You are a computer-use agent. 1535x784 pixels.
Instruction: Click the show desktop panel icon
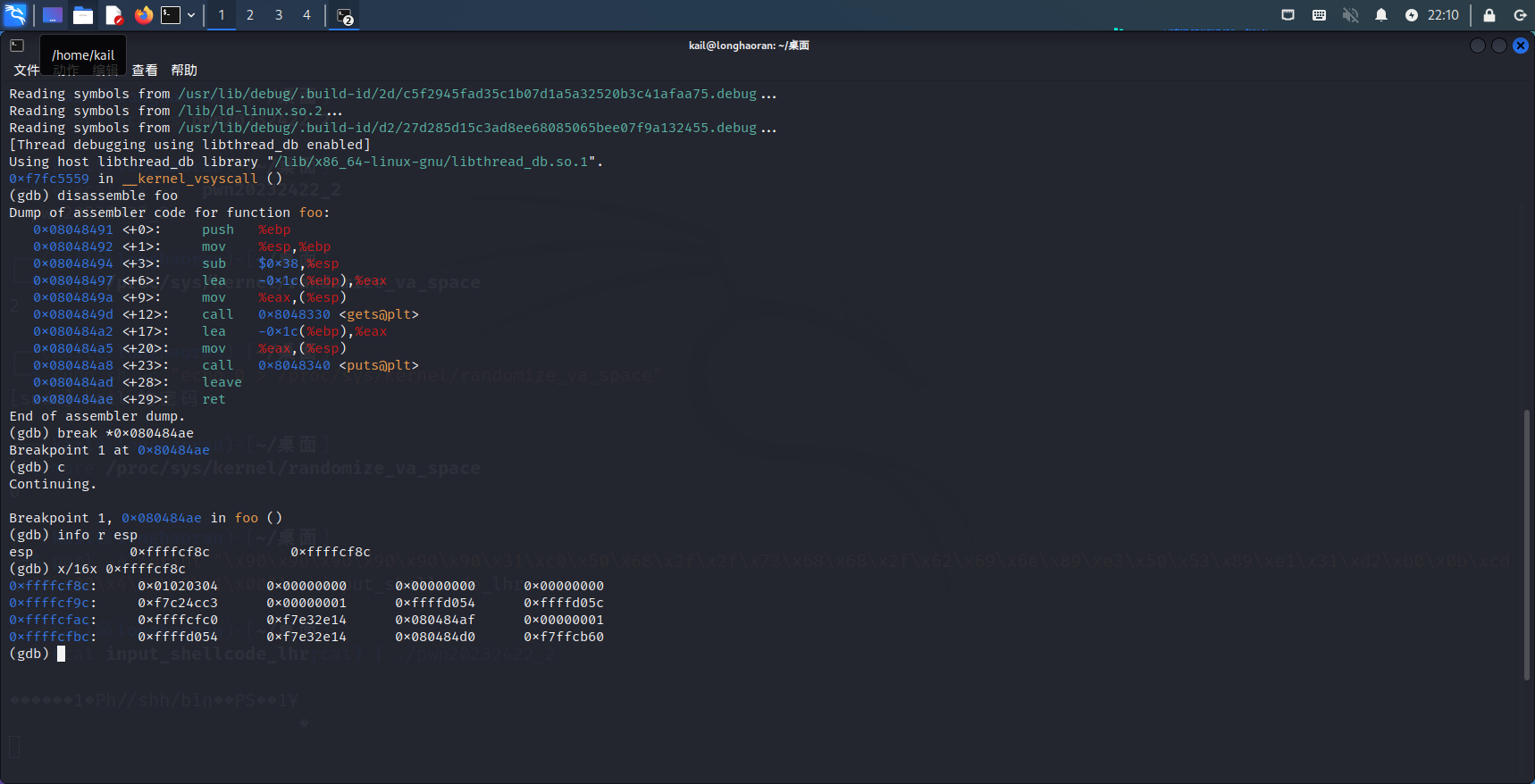click(x=53, y=15)
